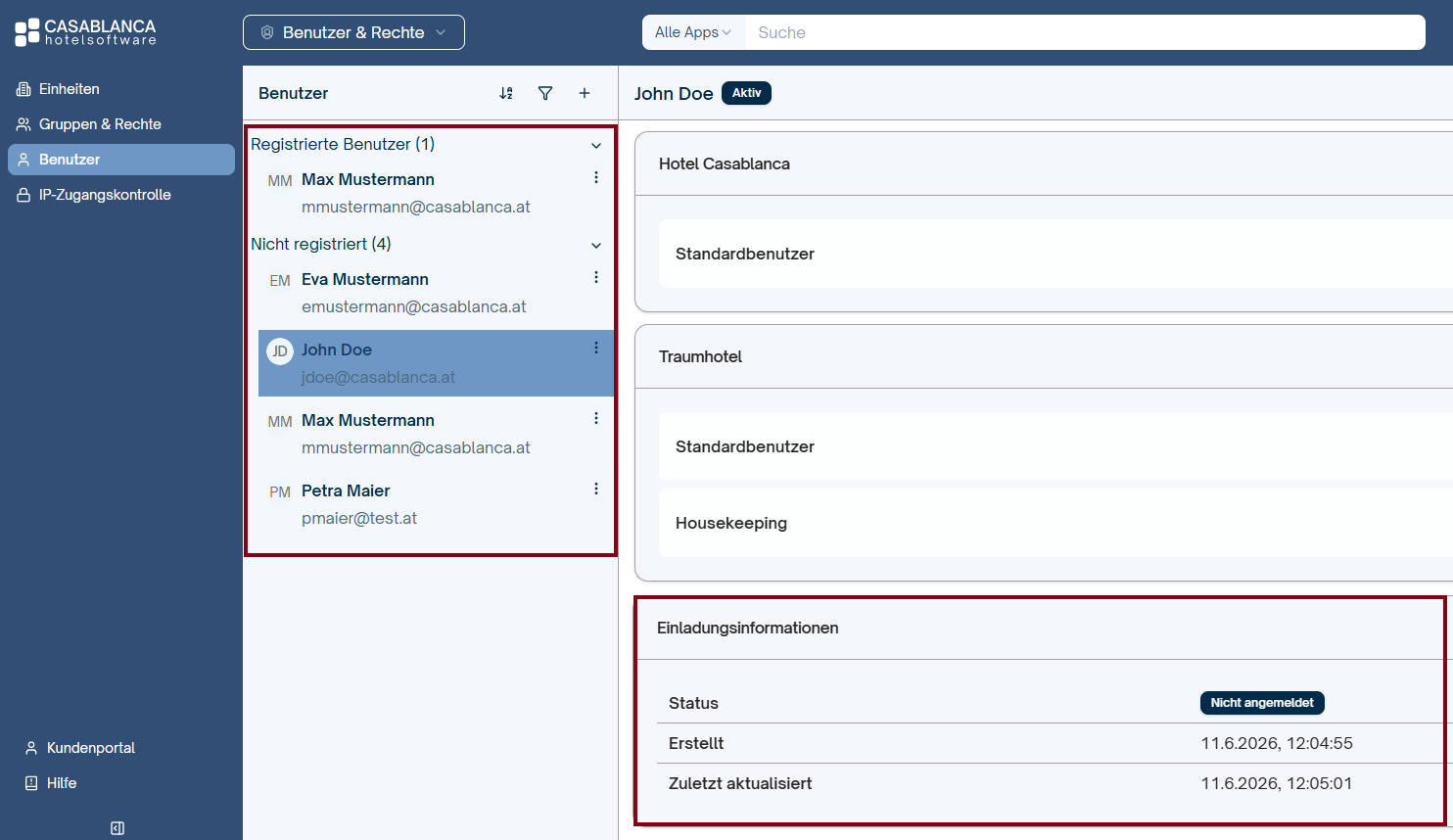Viewport: 1453px width, 840px height.
Task: Click the Hotel Casablanca card header
Action: 1044,163
